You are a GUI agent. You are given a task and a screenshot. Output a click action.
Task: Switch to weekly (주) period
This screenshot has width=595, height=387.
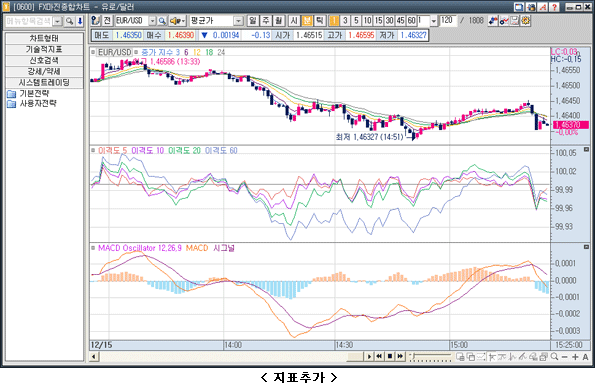tap(266, 20)
